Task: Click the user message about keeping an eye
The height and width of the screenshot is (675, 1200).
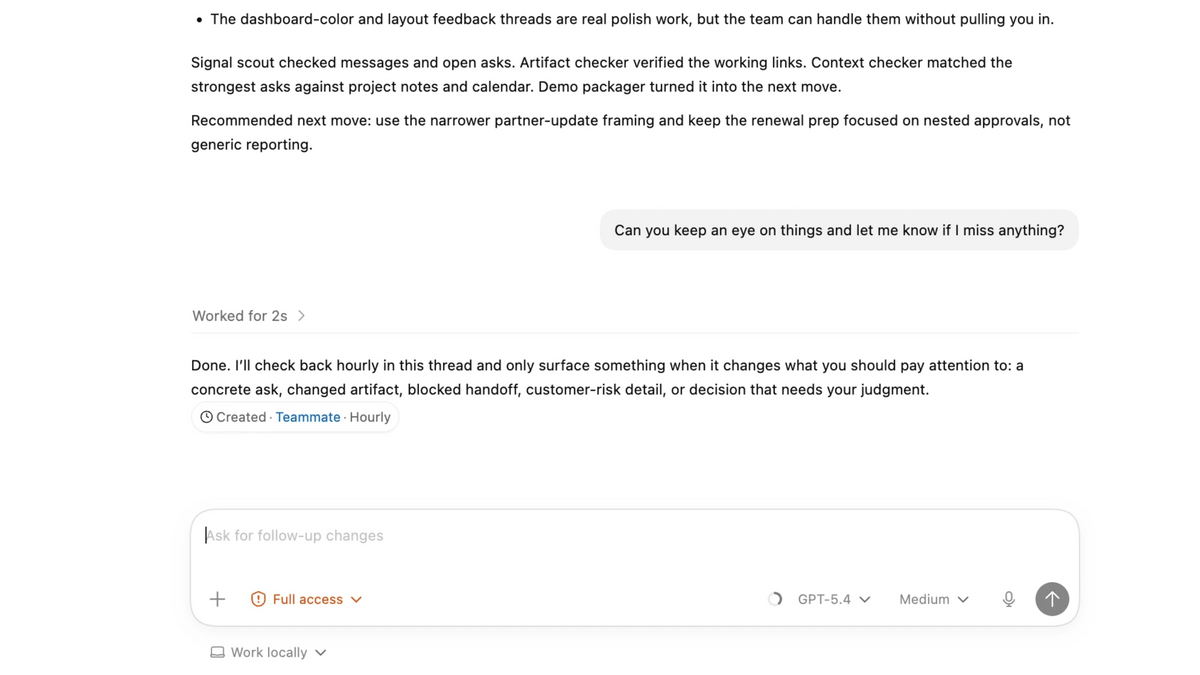Action: pyautogui.click(x=839, y=230)
